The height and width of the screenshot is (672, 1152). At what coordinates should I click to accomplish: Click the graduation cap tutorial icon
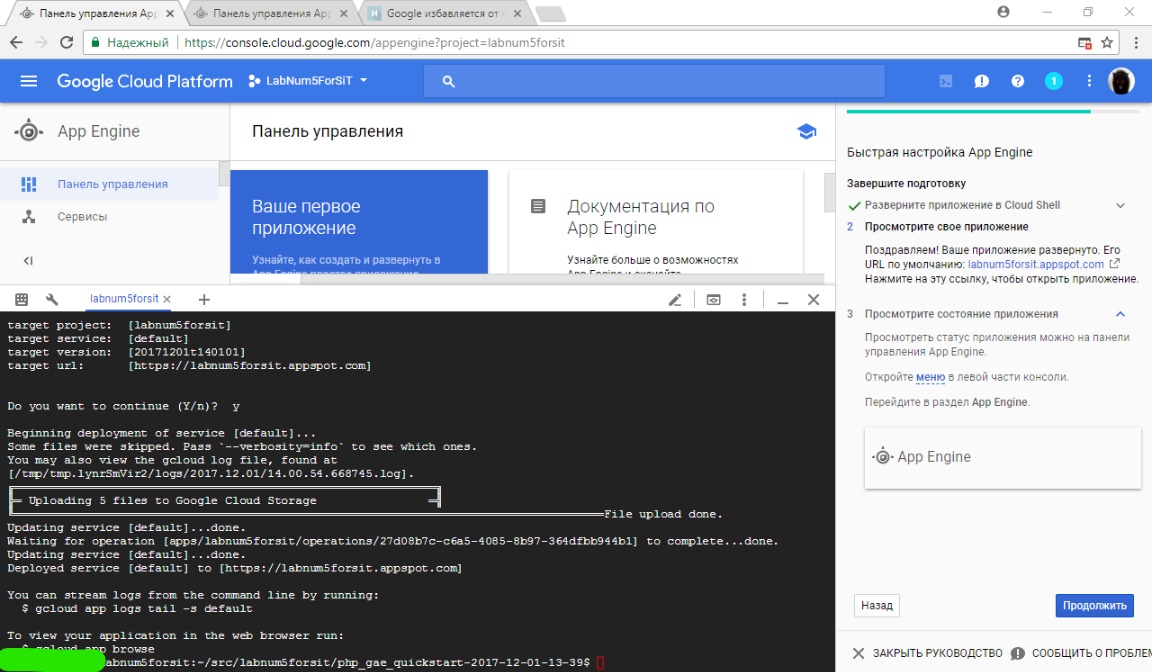click(x=806, y=131)
